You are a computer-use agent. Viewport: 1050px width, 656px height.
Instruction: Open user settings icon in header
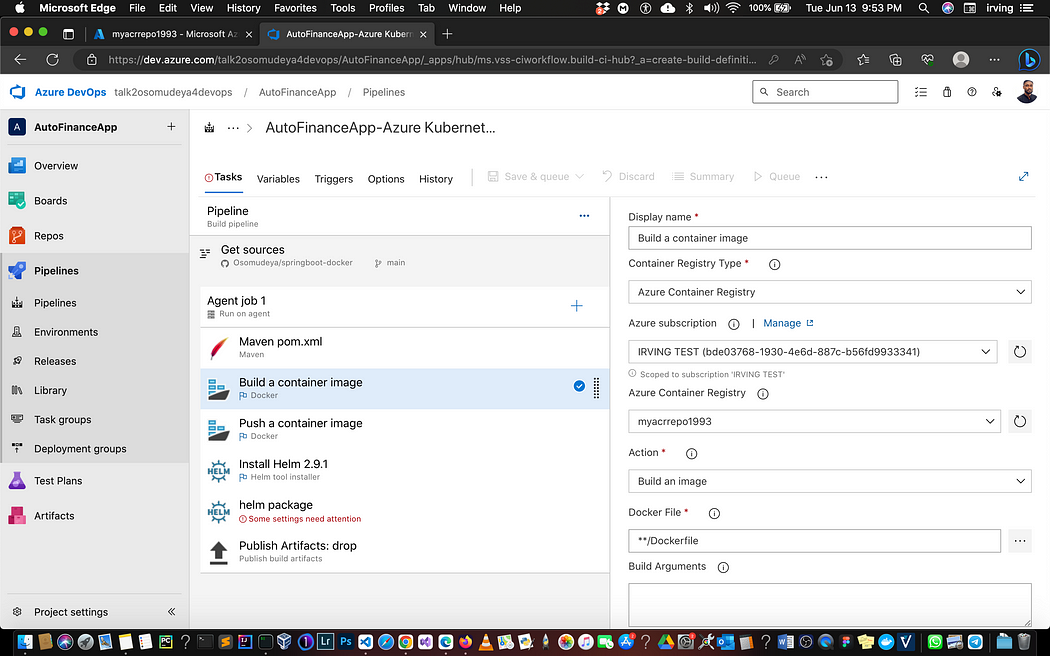point(997,92)
